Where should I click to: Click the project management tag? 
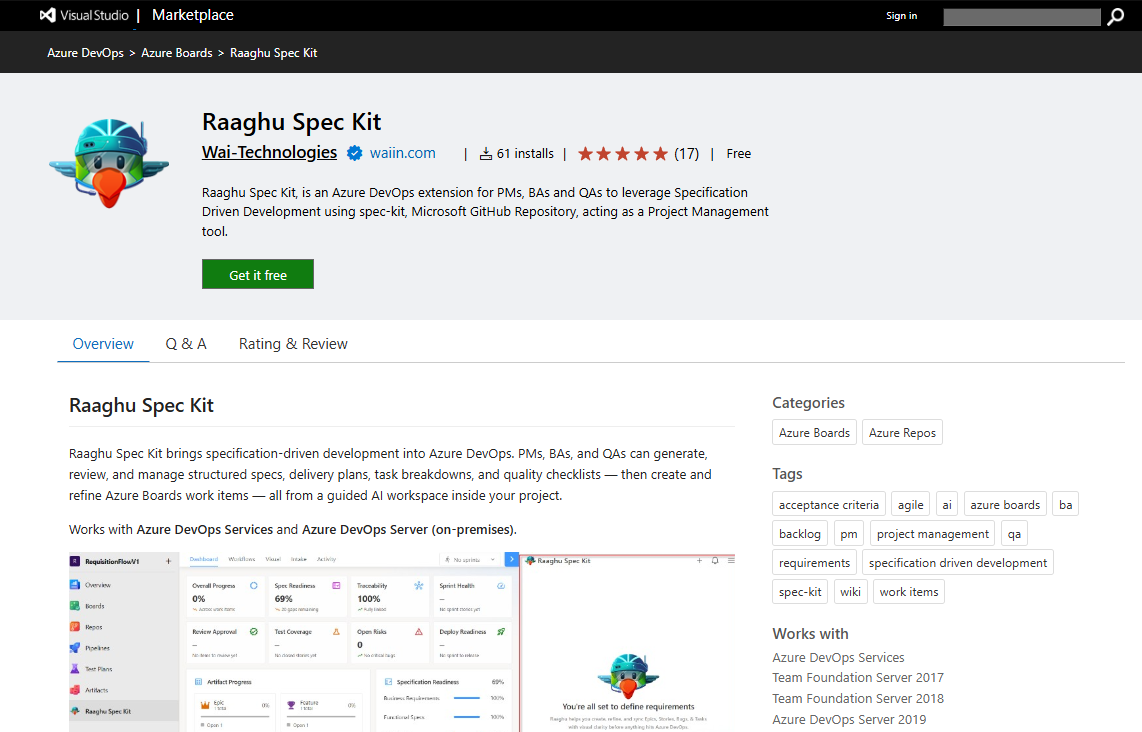coord(933,534)
